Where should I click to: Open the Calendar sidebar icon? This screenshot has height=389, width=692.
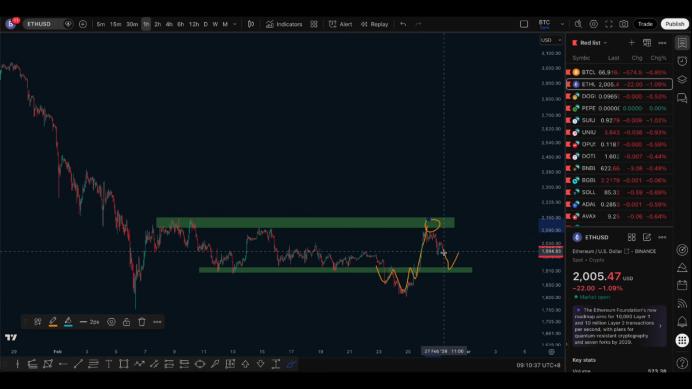682,285
